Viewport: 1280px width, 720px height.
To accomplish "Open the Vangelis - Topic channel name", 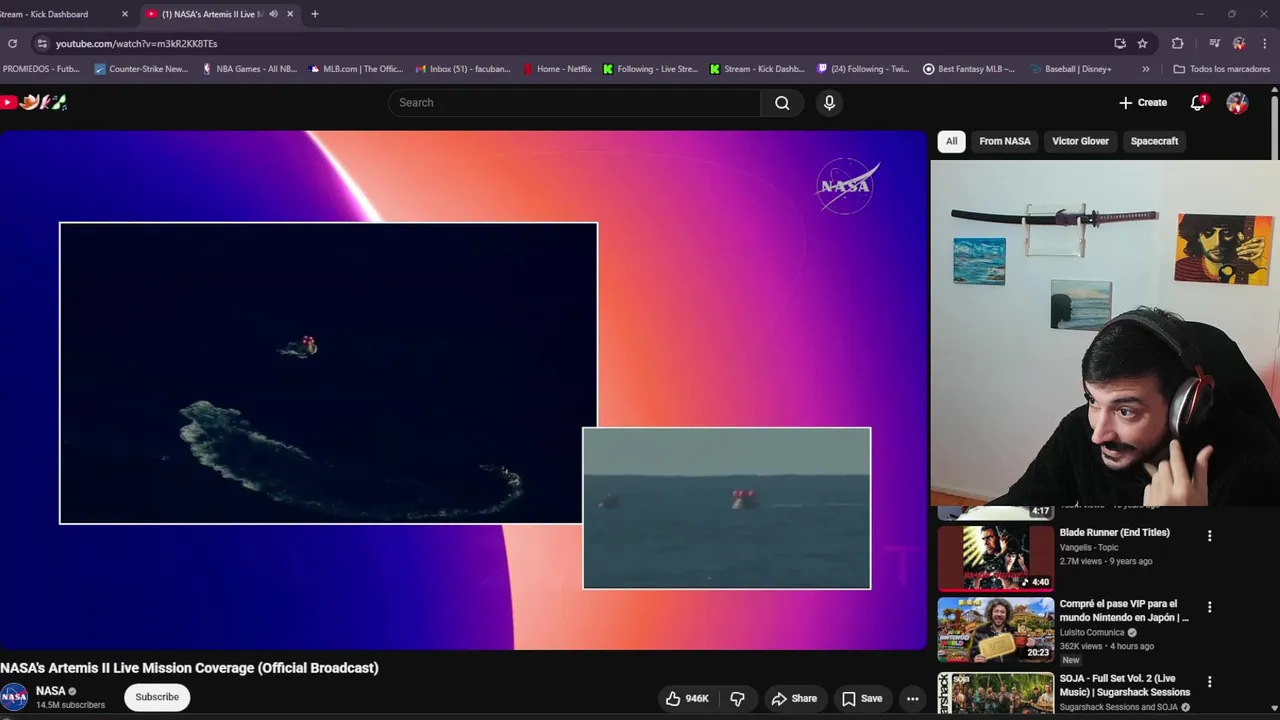I will [x=1089, y=548].
